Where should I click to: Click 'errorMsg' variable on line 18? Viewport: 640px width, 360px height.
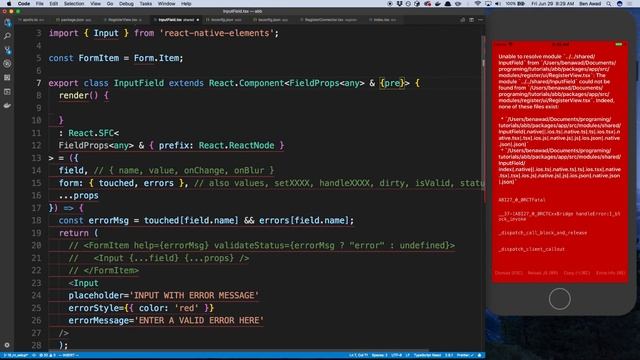109,220
